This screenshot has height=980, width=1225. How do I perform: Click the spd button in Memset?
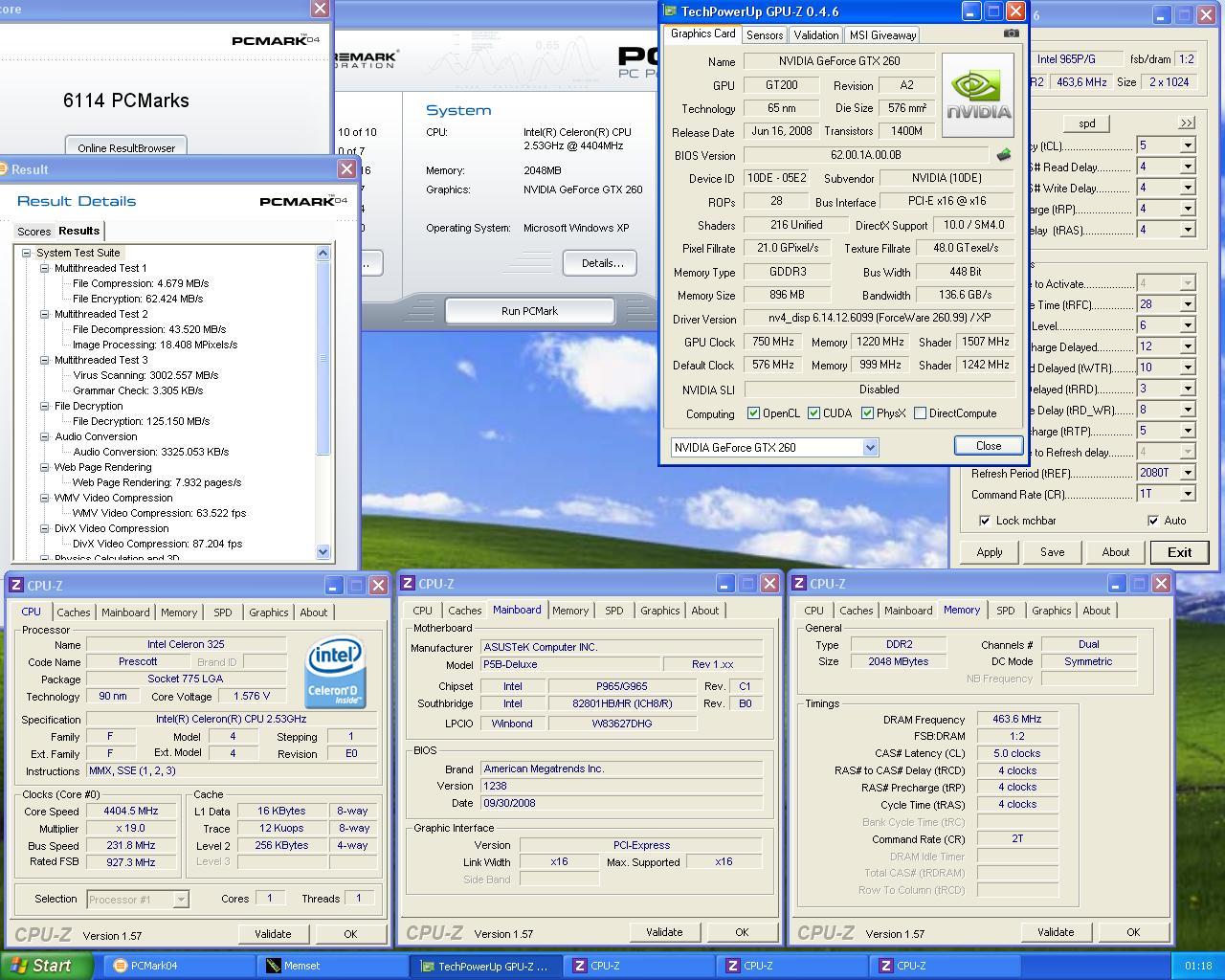pos(1087,123)
